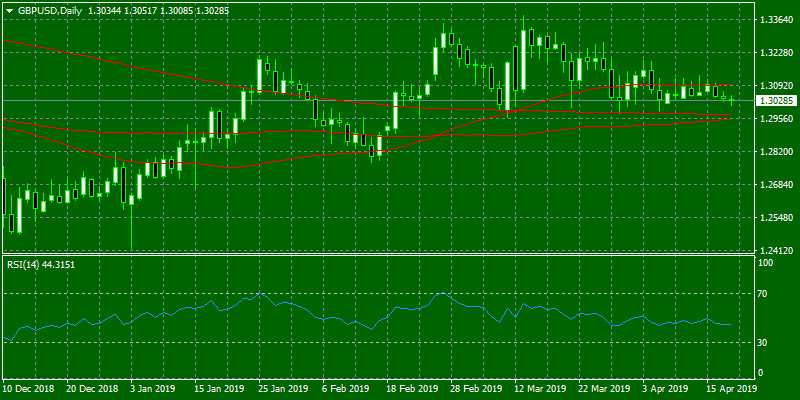Open the chart menu triangle beside GBPUSD

coord(9,10)
